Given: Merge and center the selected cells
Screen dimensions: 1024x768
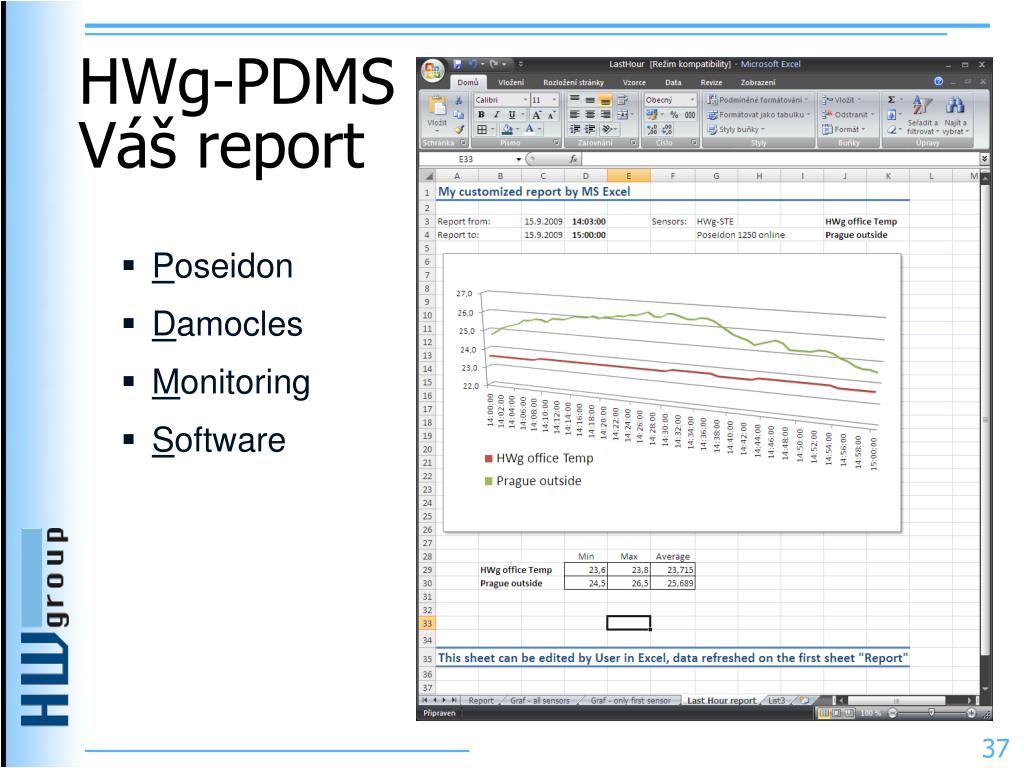Looking at the screenshot, I should 622,115.
